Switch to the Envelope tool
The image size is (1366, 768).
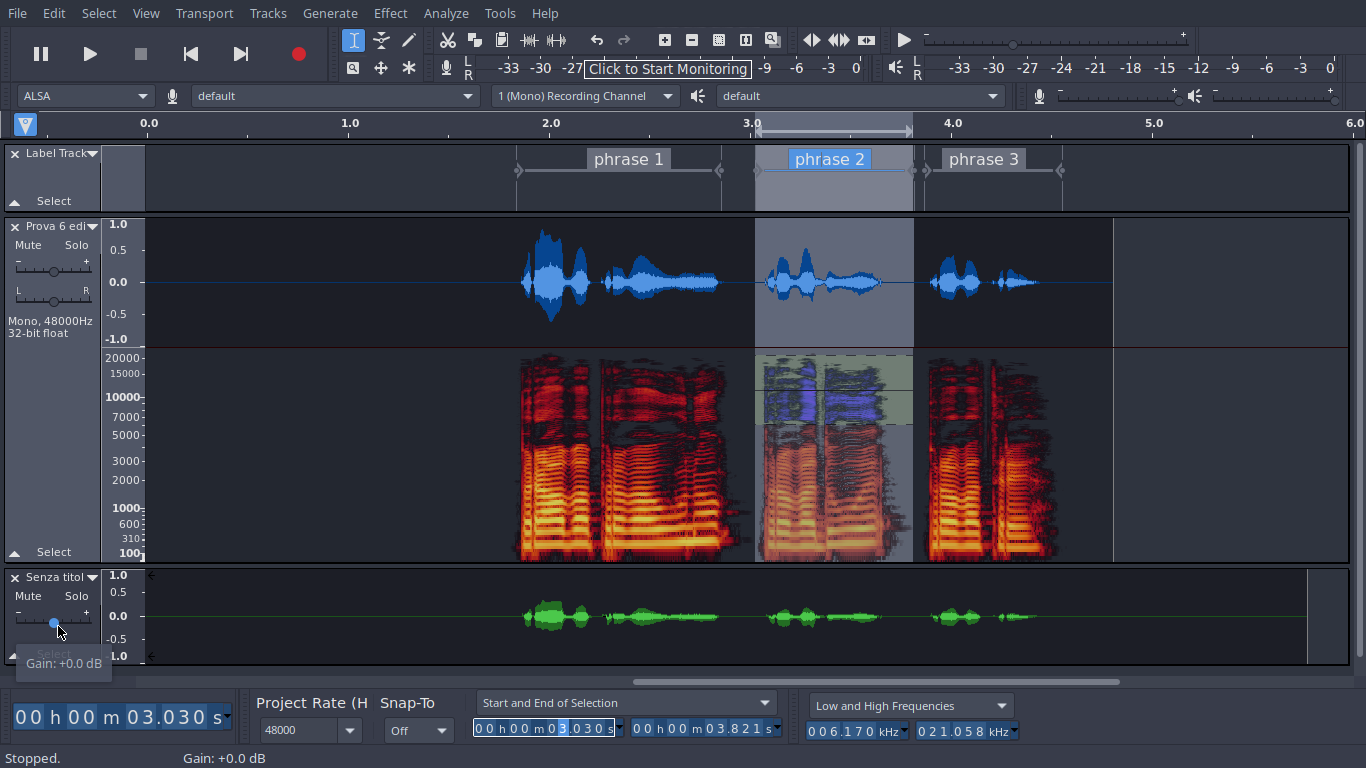(x=382, y=40)
